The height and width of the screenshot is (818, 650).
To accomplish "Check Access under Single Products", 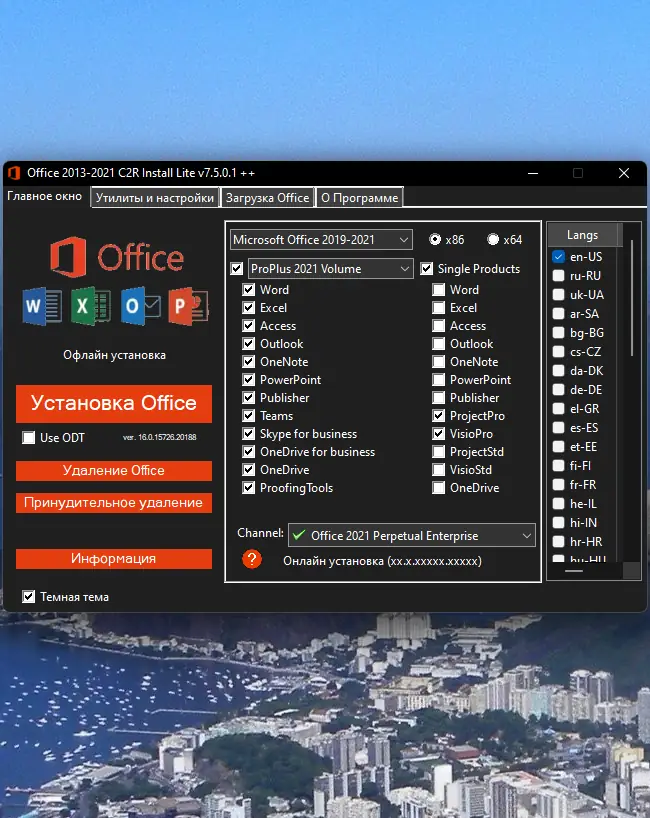I will pos(439,326).
